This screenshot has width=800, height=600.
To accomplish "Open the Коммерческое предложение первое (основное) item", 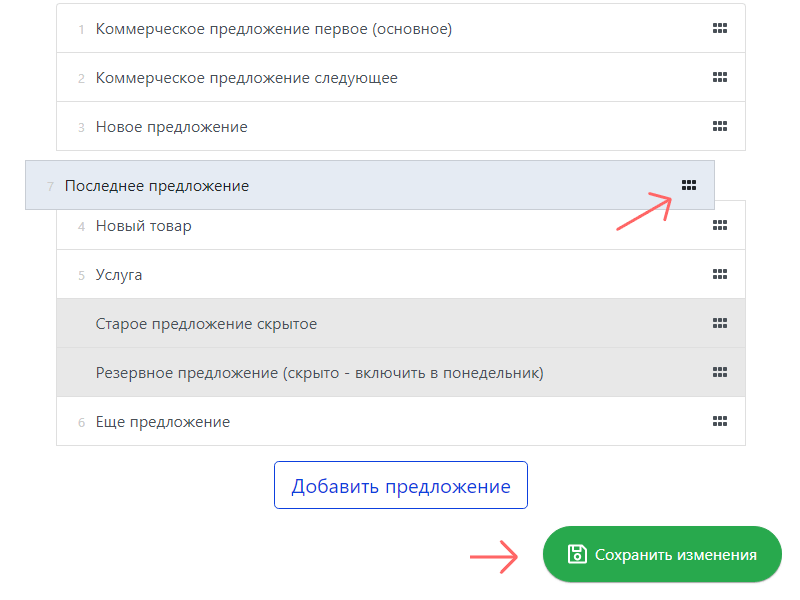I will 273,29.
